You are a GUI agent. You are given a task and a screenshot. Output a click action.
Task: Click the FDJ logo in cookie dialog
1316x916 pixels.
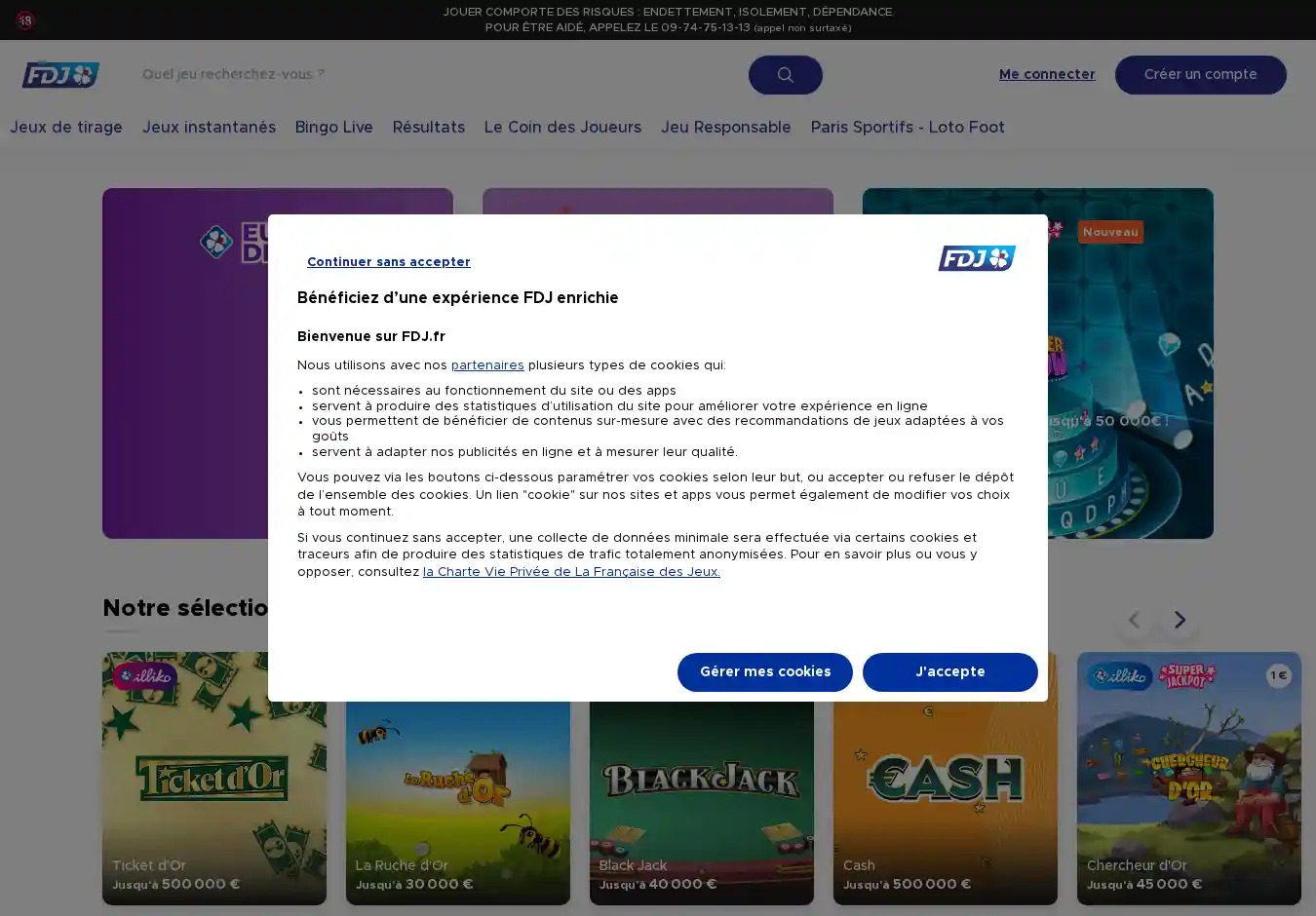tap(977, 258)
